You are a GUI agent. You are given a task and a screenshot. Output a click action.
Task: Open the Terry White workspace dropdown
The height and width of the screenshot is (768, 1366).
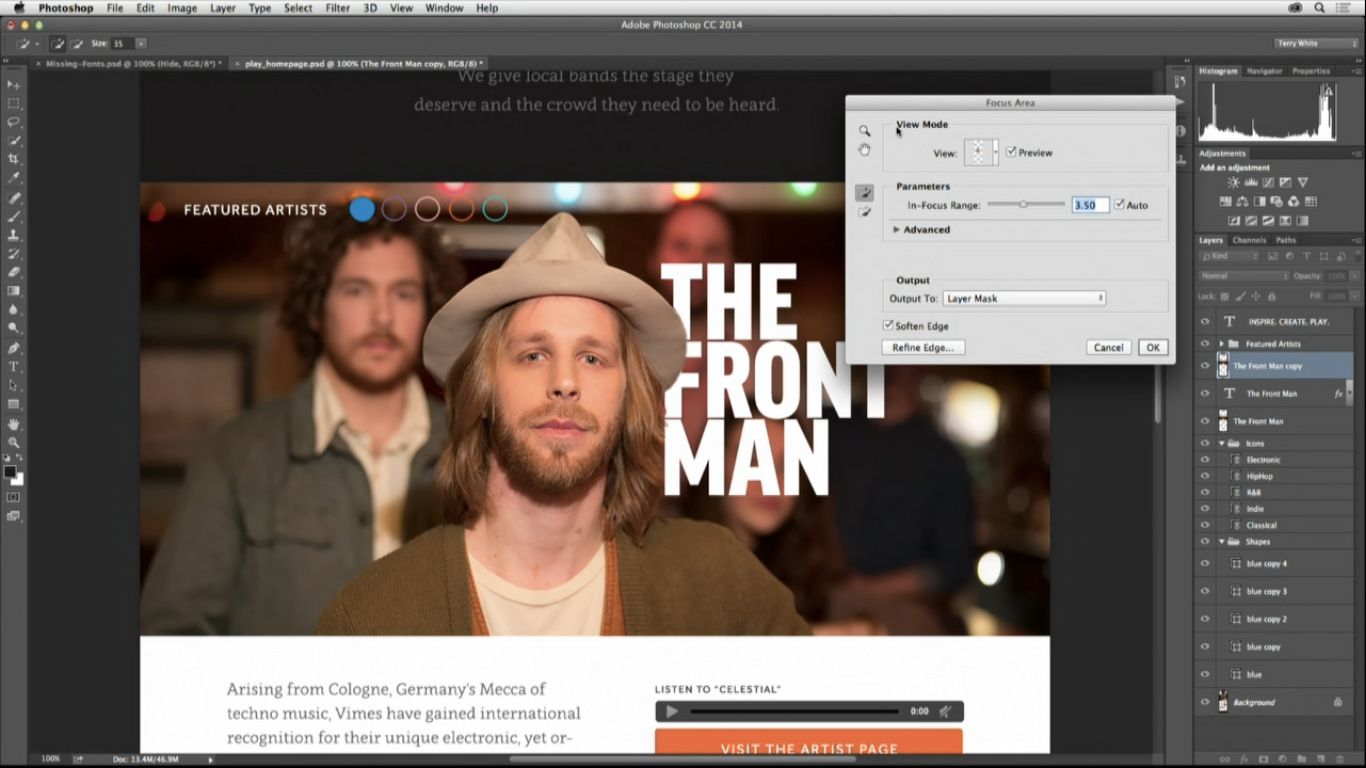(x=1314, y=43)
